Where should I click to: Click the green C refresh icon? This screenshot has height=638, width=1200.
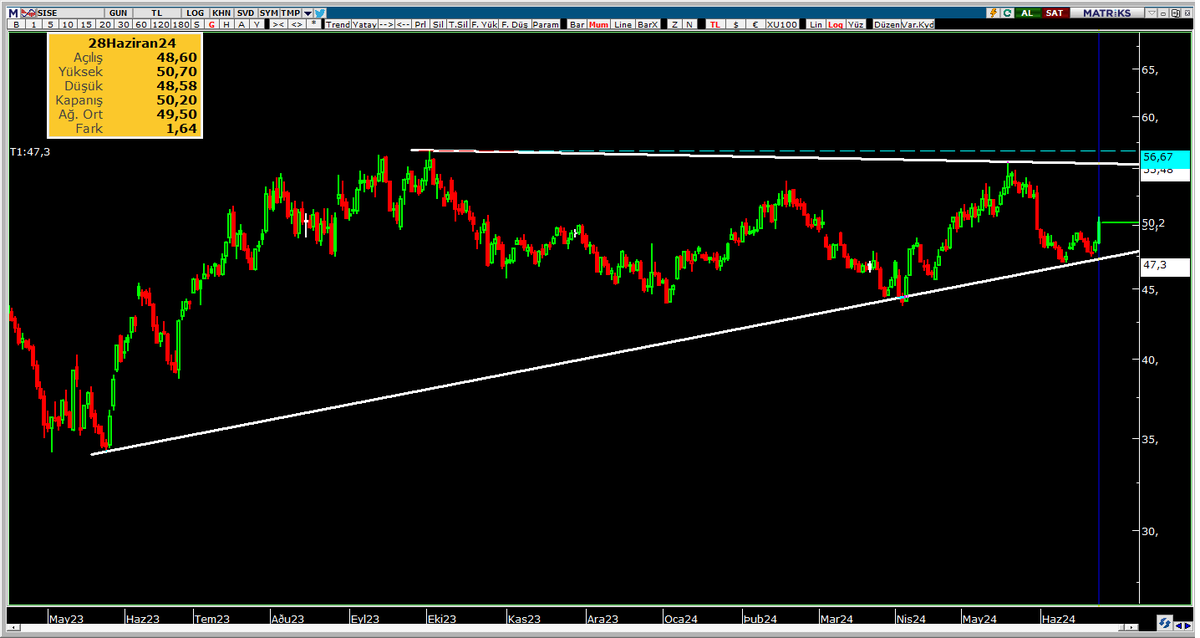coord(1008,13)
